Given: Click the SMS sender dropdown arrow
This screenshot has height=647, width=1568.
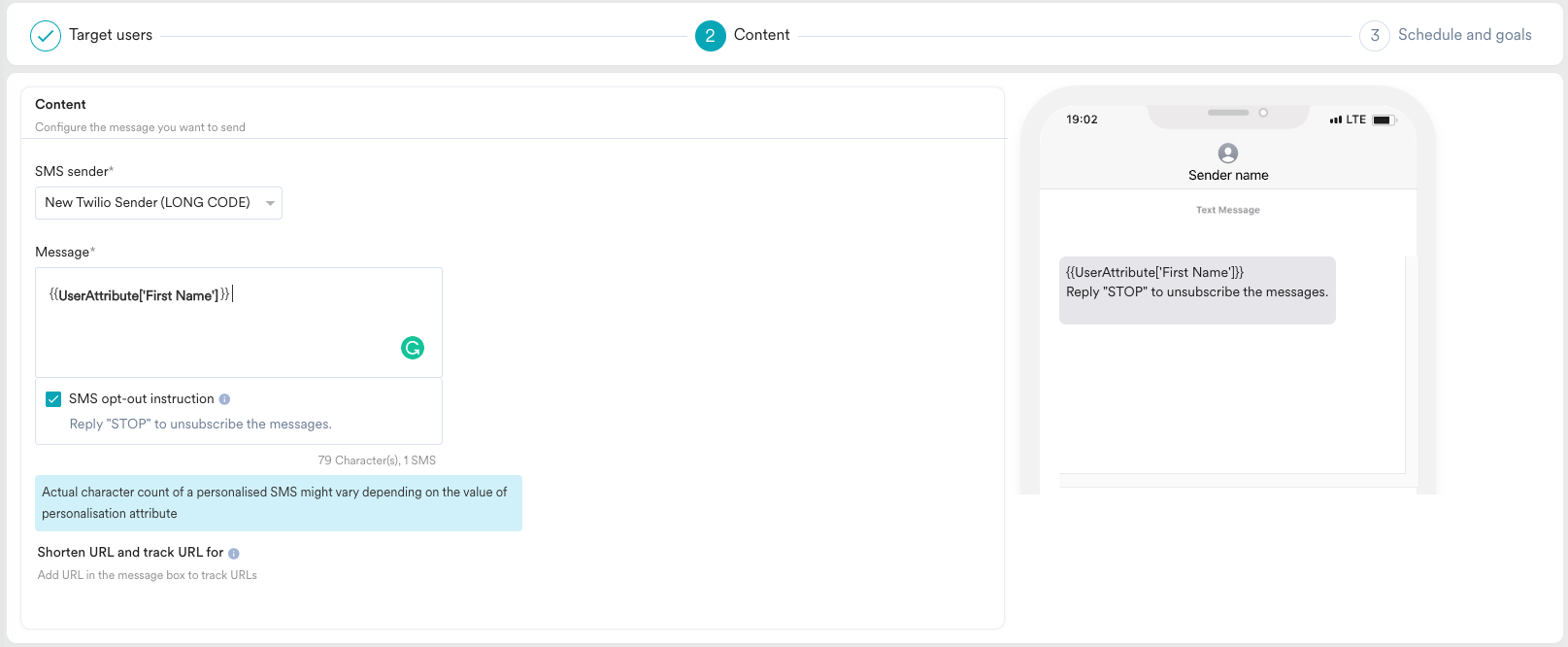Looking at the screenshot, I should click(x=270, y=203).
